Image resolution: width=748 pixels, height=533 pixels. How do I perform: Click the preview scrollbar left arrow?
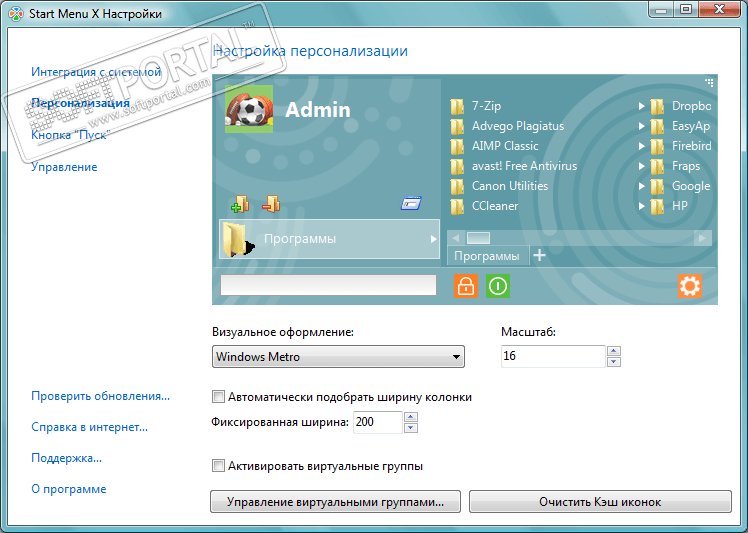[x=456, y=238]
